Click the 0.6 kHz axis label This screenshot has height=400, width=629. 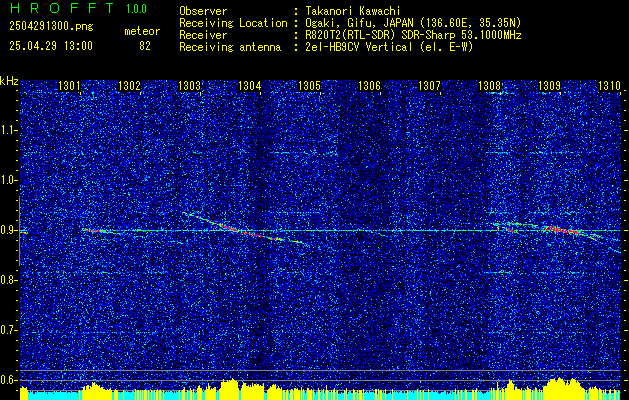click(x=7, y=380)
